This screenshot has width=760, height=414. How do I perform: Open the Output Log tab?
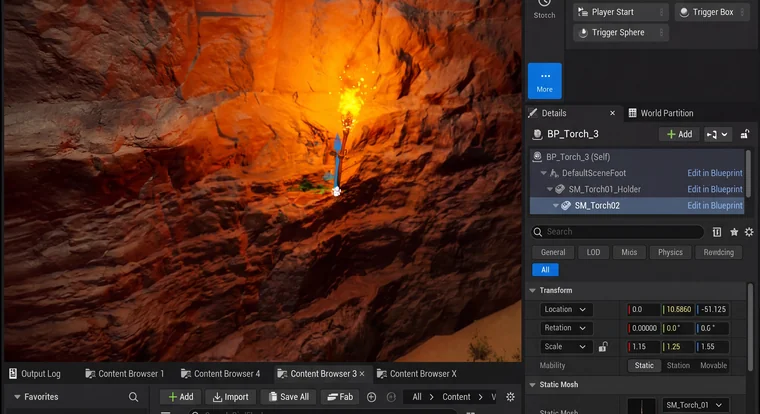click(35, 374)
